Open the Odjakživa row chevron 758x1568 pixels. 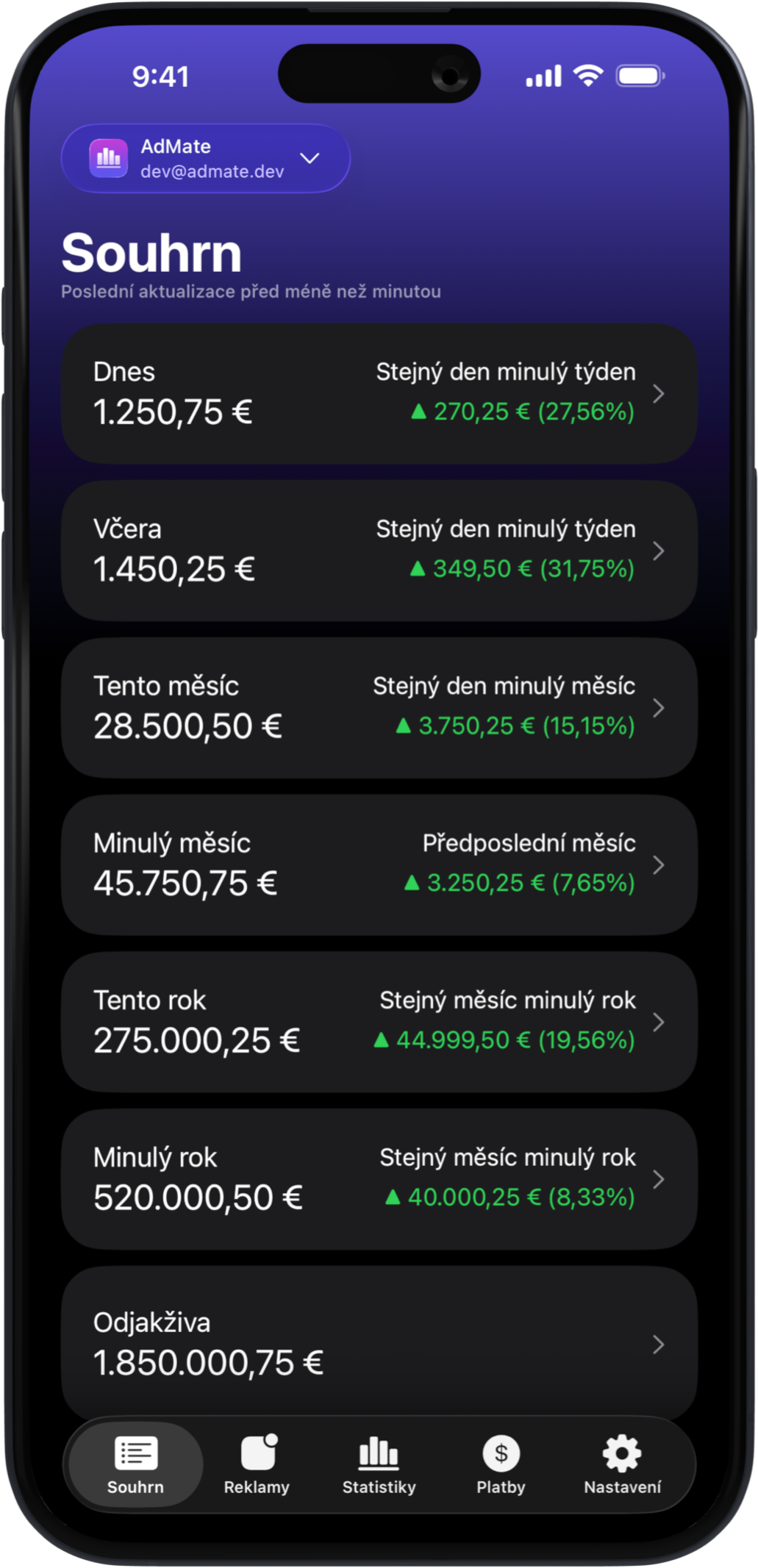click(x=659, y=1345)
